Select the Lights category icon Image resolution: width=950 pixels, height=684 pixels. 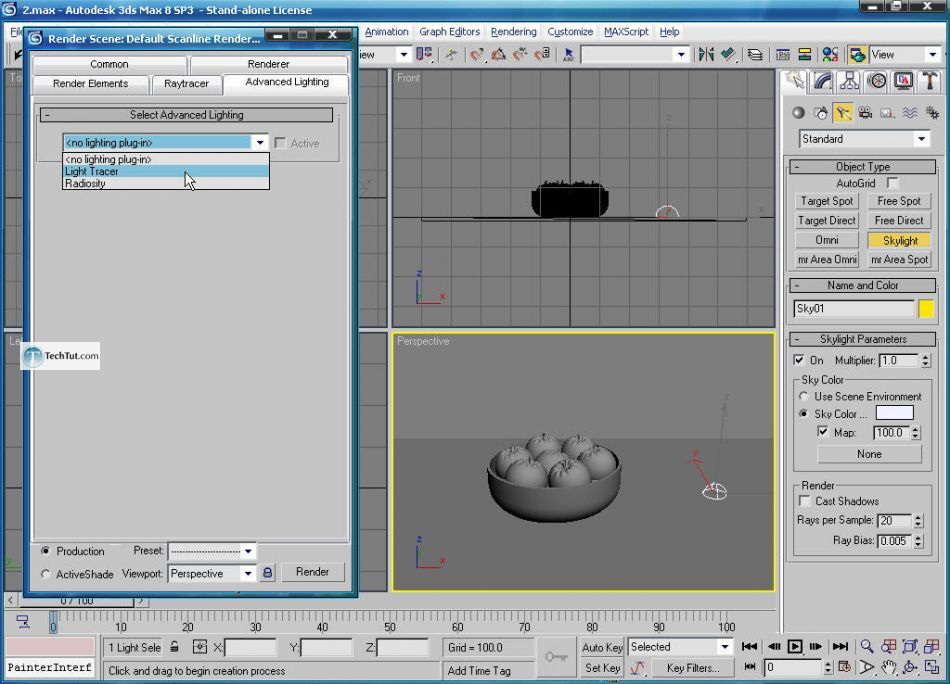point(843,113)
